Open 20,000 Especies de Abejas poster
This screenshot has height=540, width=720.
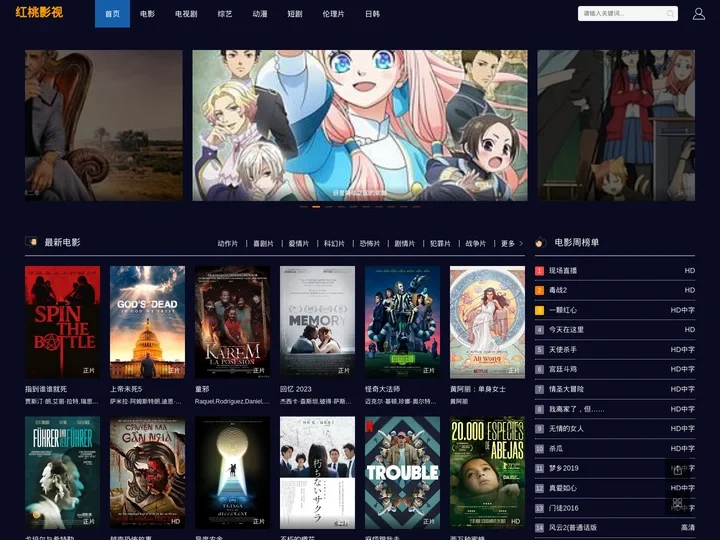click(x=487, y=472)
